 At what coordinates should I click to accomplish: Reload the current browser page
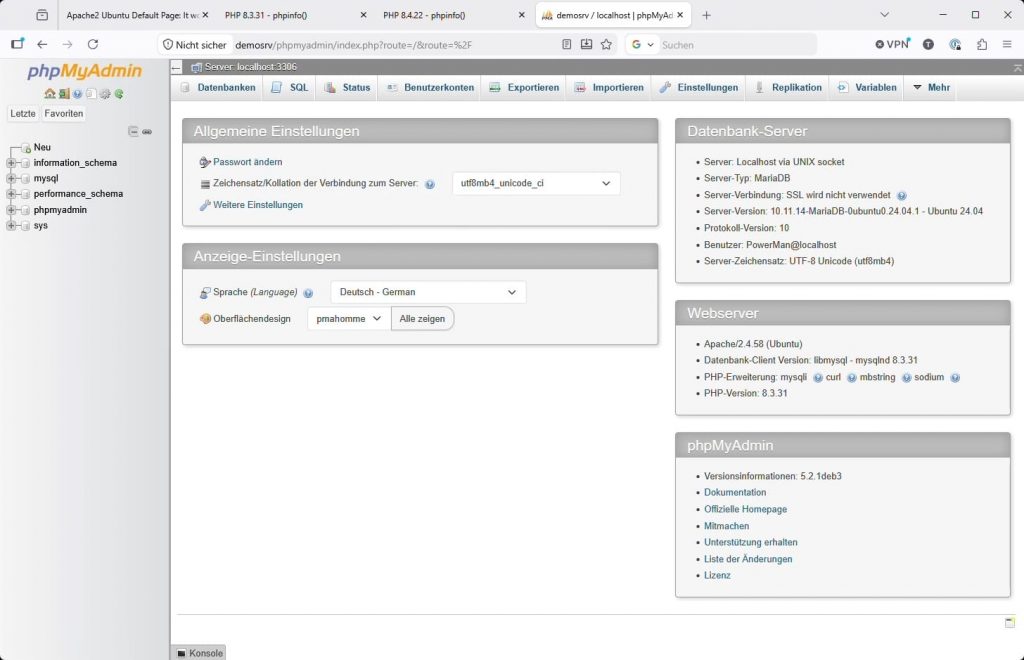point(93,44)
